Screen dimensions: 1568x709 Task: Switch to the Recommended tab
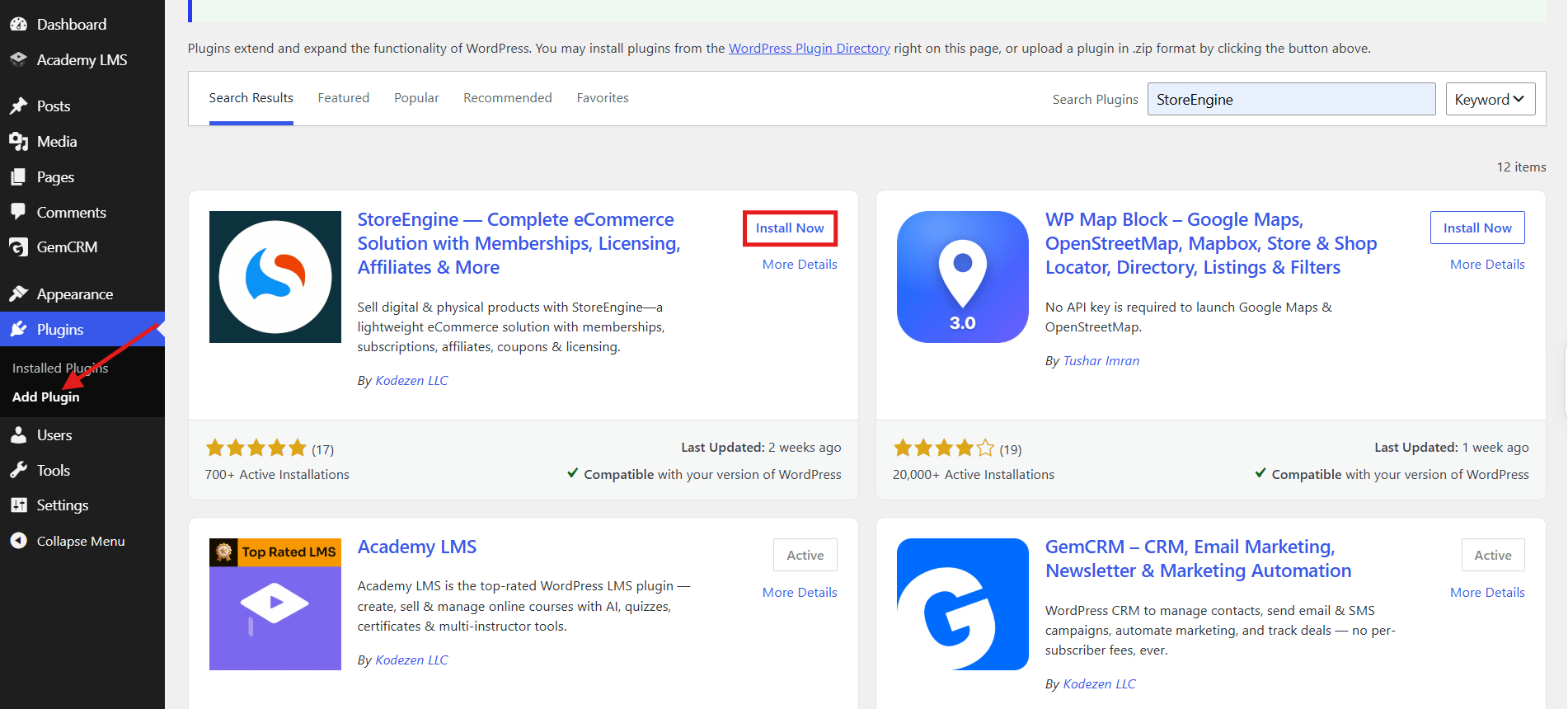(x=508, y=98)
